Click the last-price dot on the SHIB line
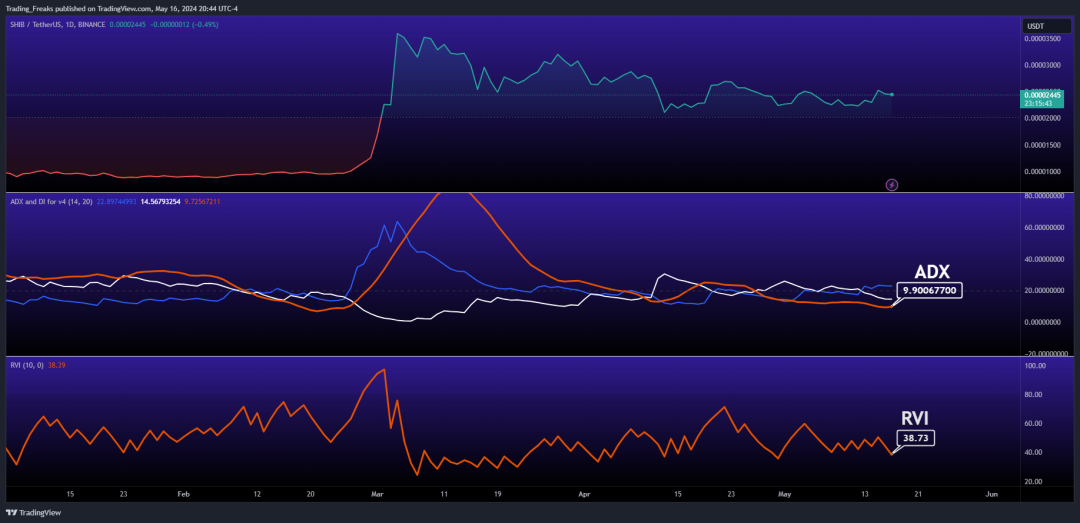This screenshot has height=523, width=1080. click(892, 94)
